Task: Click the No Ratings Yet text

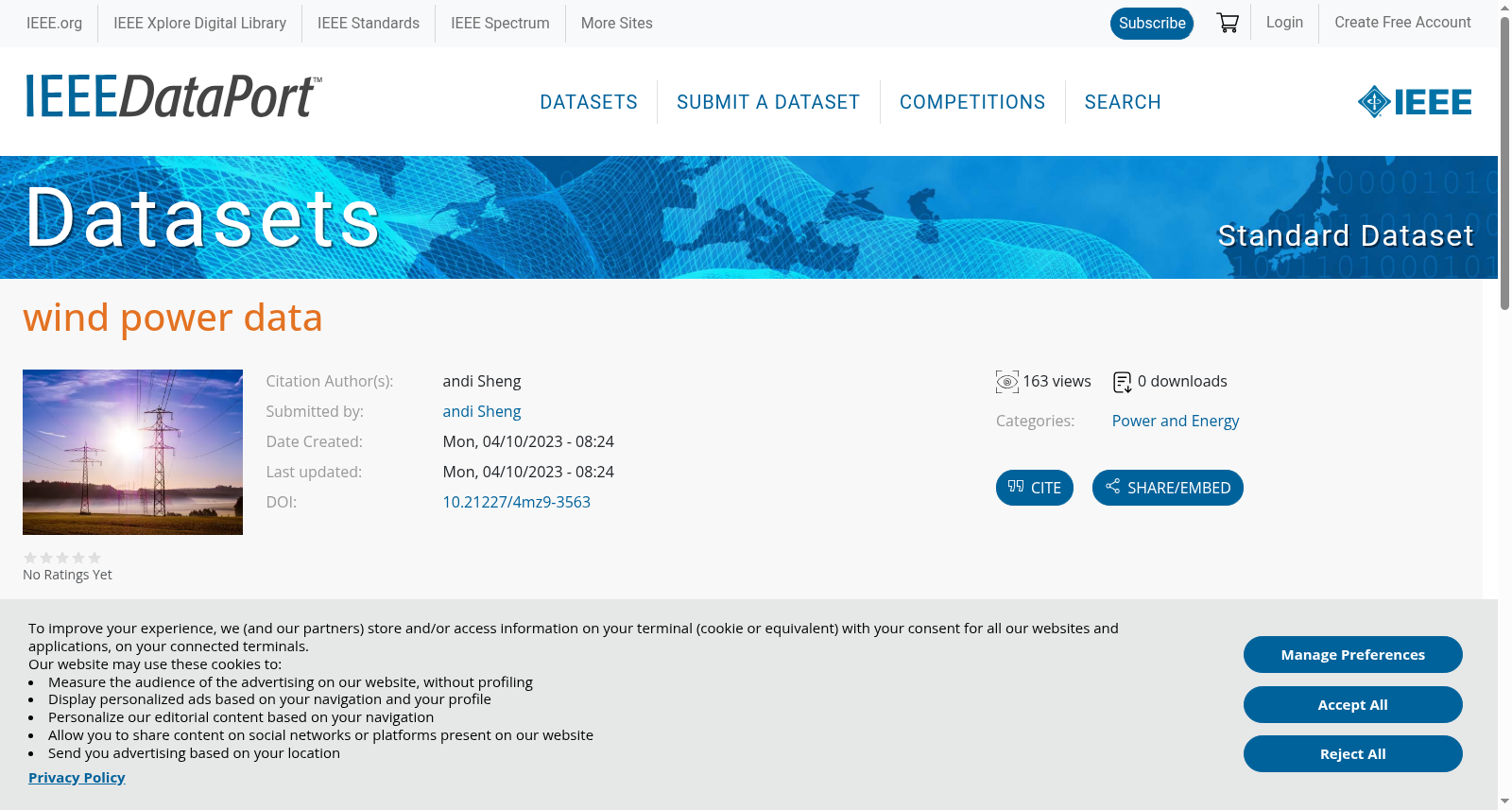Action: 67,575
